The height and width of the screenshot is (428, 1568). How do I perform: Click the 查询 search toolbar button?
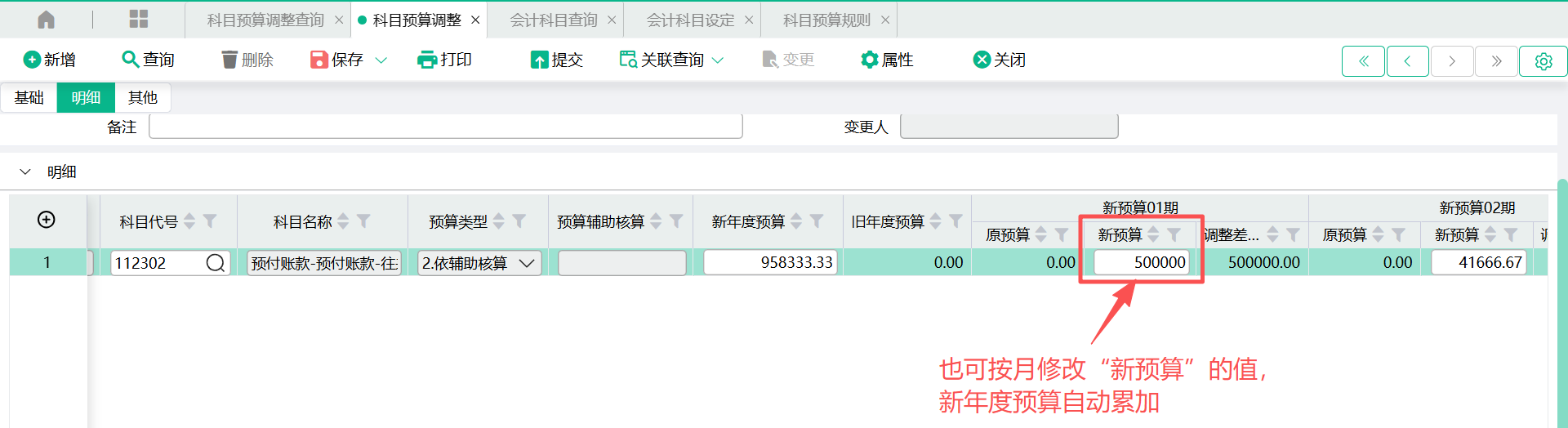[x=148, y=60]
